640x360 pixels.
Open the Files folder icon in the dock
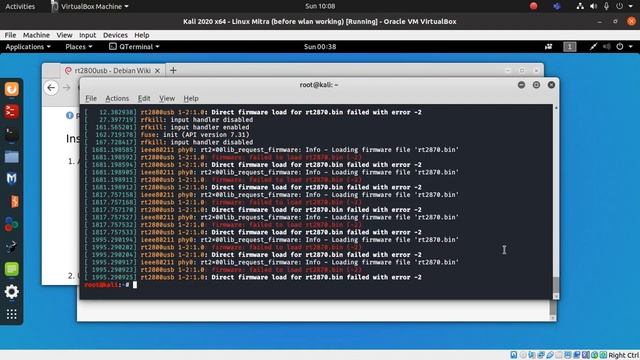[11, 157]
